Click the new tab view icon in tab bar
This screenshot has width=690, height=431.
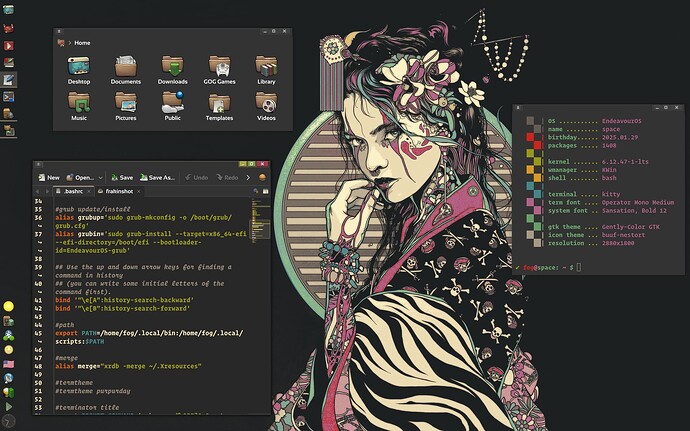pos(265,191)
